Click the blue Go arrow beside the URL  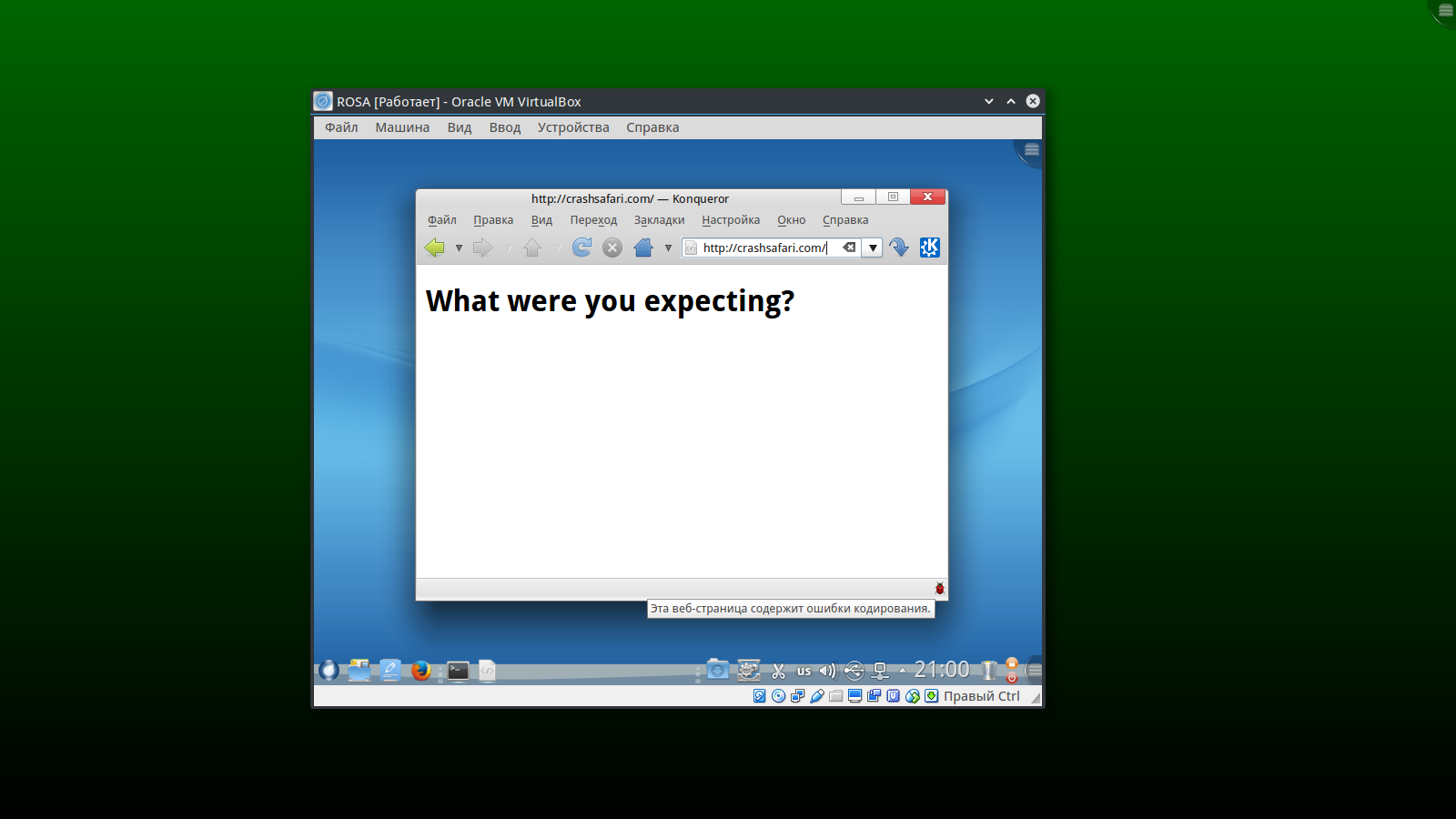[x=899, y=248]
